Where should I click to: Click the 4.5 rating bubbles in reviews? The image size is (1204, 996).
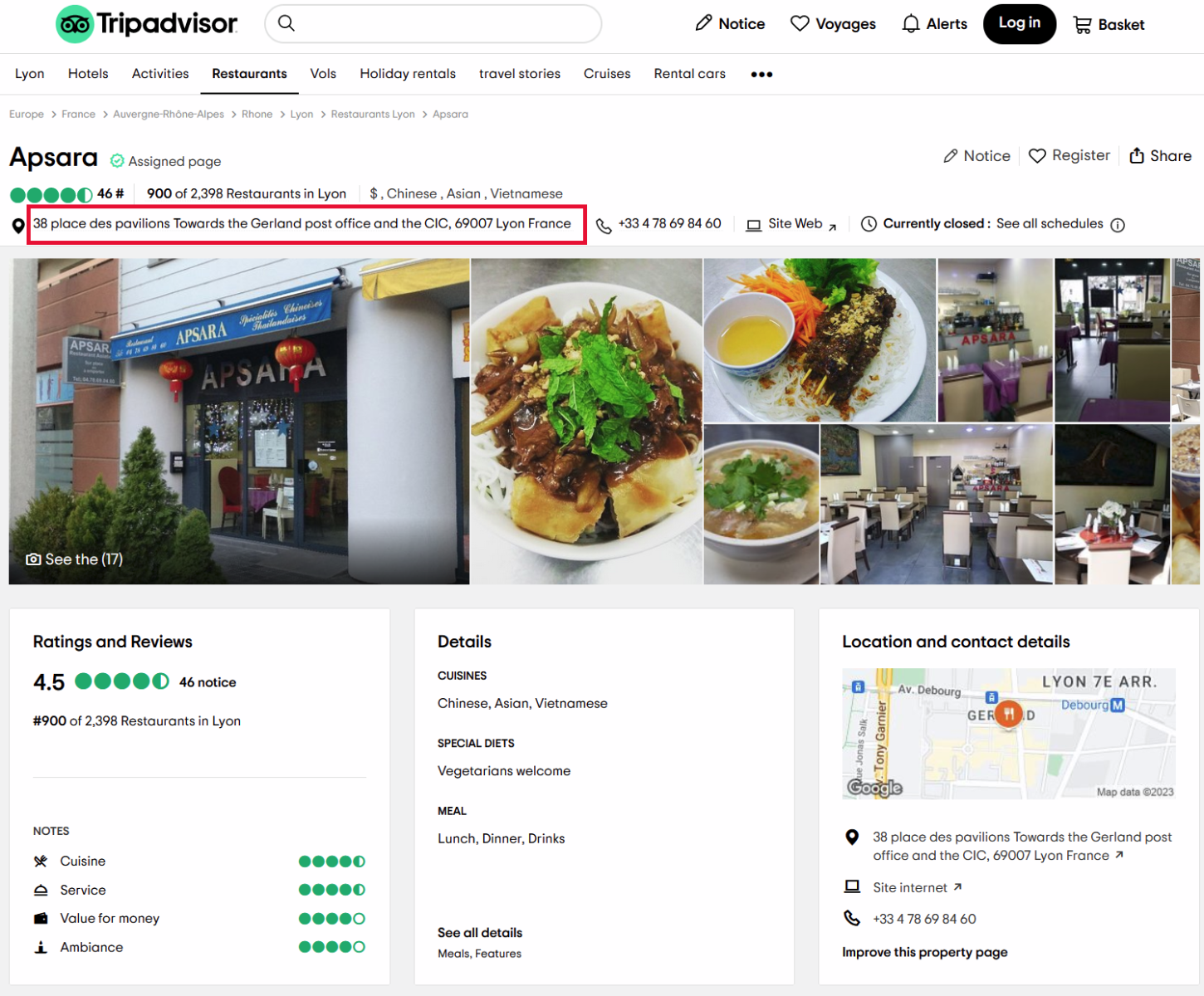tap(122, 681)
